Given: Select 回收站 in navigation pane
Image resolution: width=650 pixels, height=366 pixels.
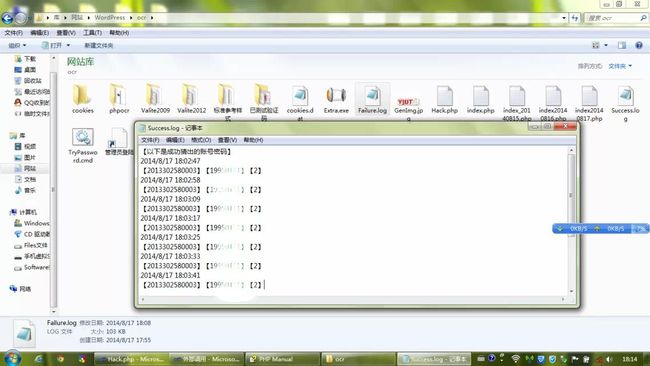Looking at the screenshot, I should coord(28,81).
